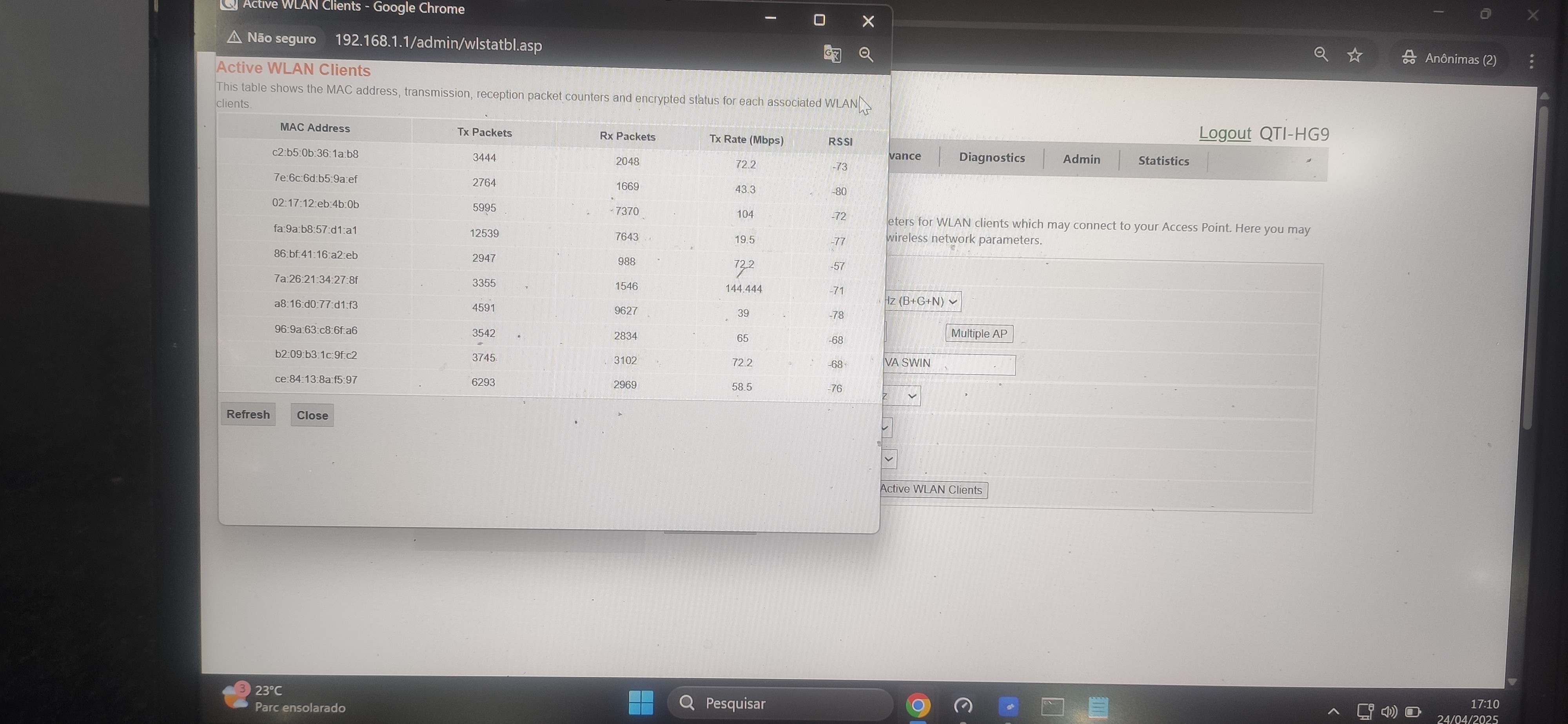Click the volume icon in system tray
1568x724 pixels.
pos(1388,711)
